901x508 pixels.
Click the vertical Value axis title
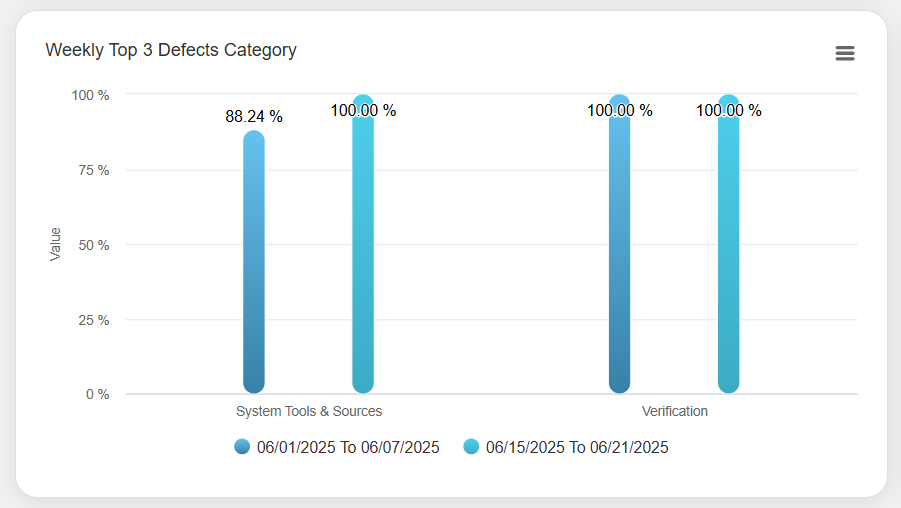pyautogui.click(x=56, y=244)
